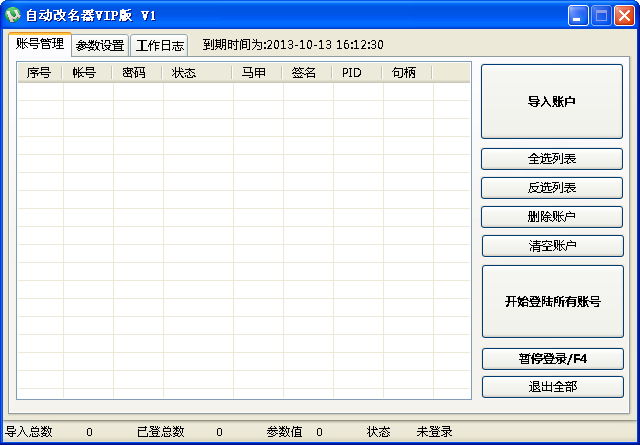Image resolution: width=640 pixels, height=445 pixels.
Task: Click the 句柄 column header
Action: point(407,73)
